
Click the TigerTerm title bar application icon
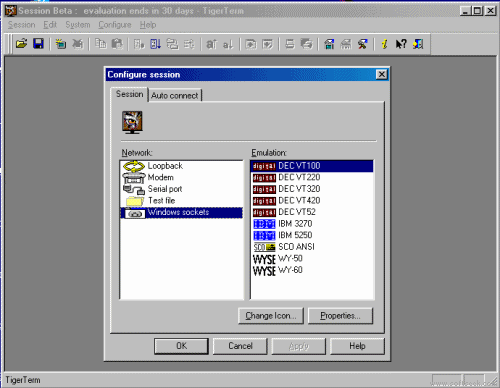(11, 11)
